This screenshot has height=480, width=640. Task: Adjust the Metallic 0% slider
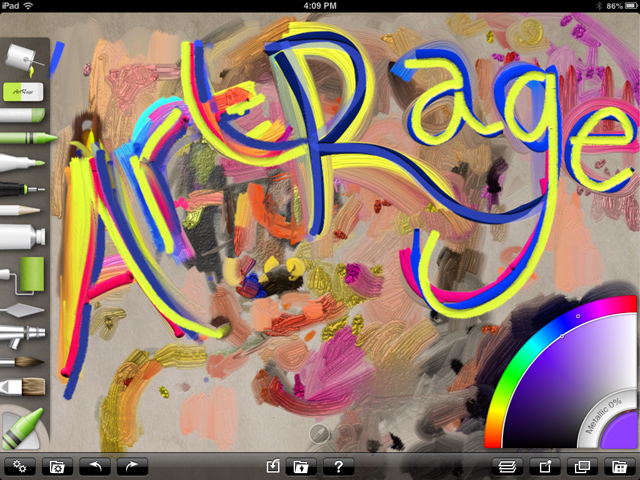pos(604,415)
